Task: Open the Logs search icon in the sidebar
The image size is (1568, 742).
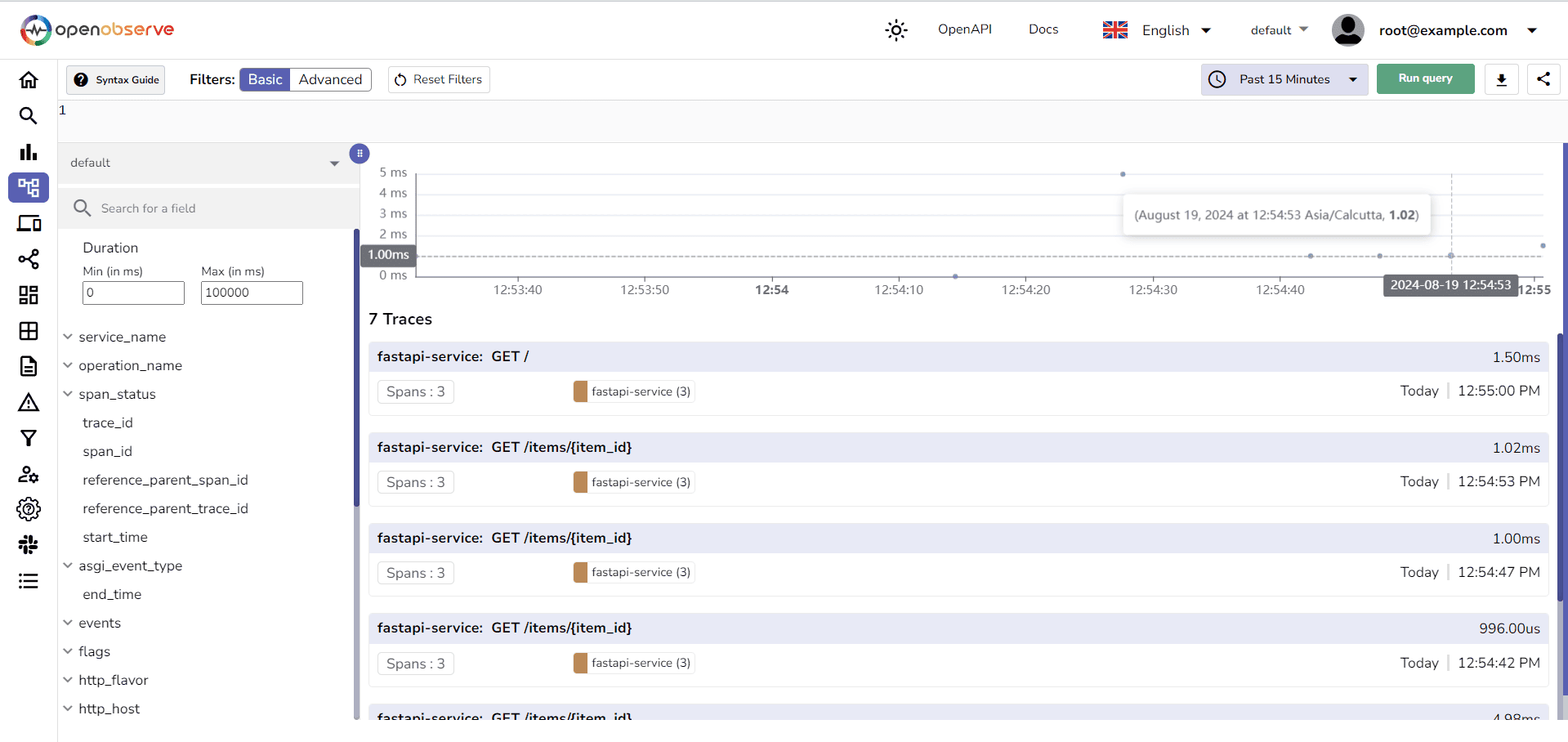Action: pyautogui.click(x=29, y=115)
